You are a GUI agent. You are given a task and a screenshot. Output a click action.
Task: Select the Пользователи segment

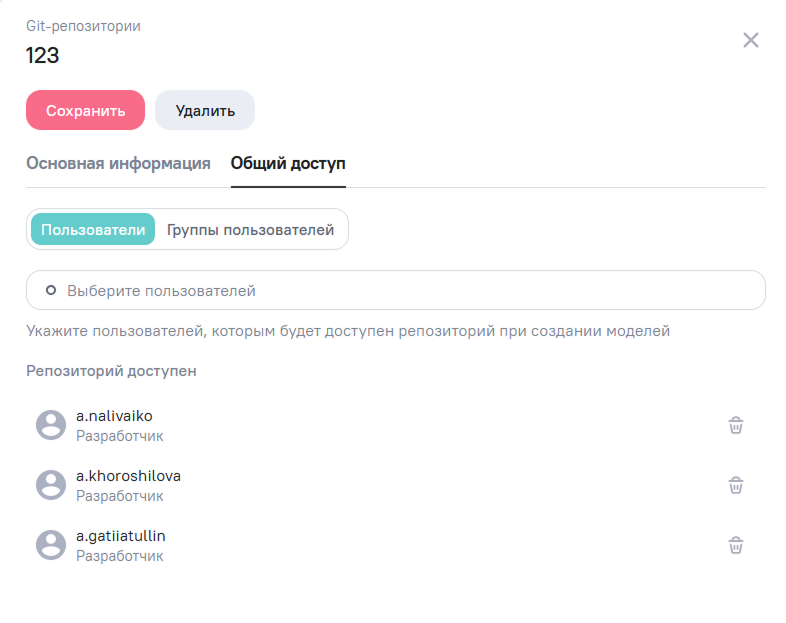(x=93, y=230)
